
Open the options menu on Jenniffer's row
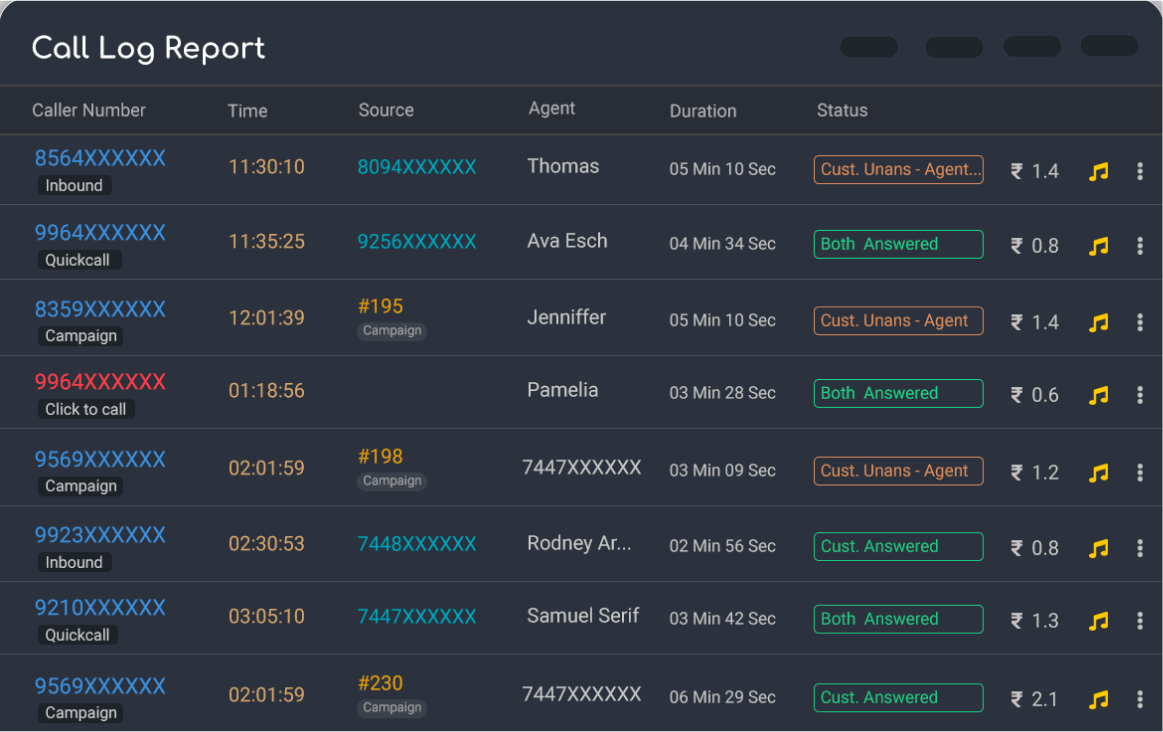click(x=1140, y=322)
